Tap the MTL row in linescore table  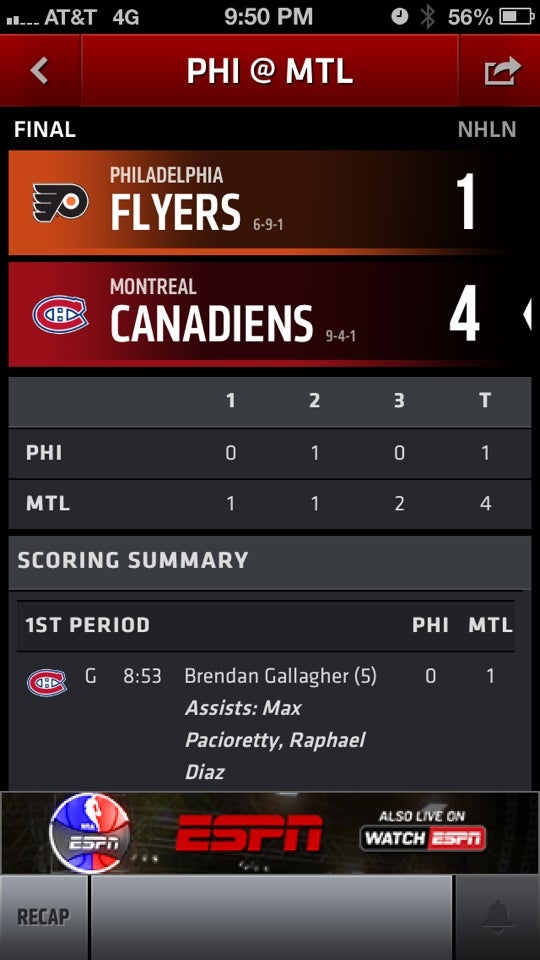click(269, 504)
